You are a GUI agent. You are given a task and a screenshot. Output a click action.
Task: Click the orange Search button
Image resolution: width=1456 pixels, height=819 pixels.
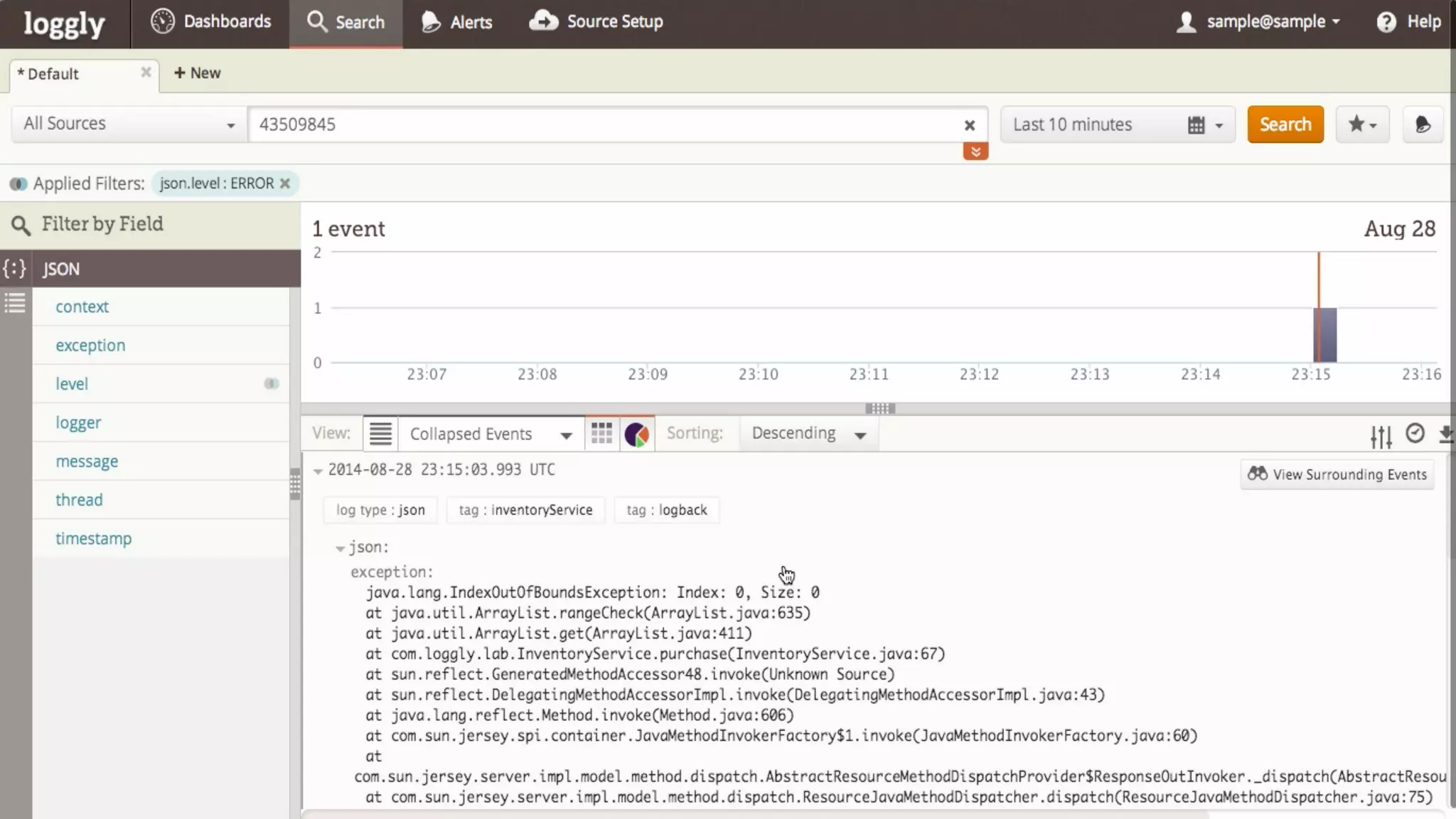tap(1285, 124)
